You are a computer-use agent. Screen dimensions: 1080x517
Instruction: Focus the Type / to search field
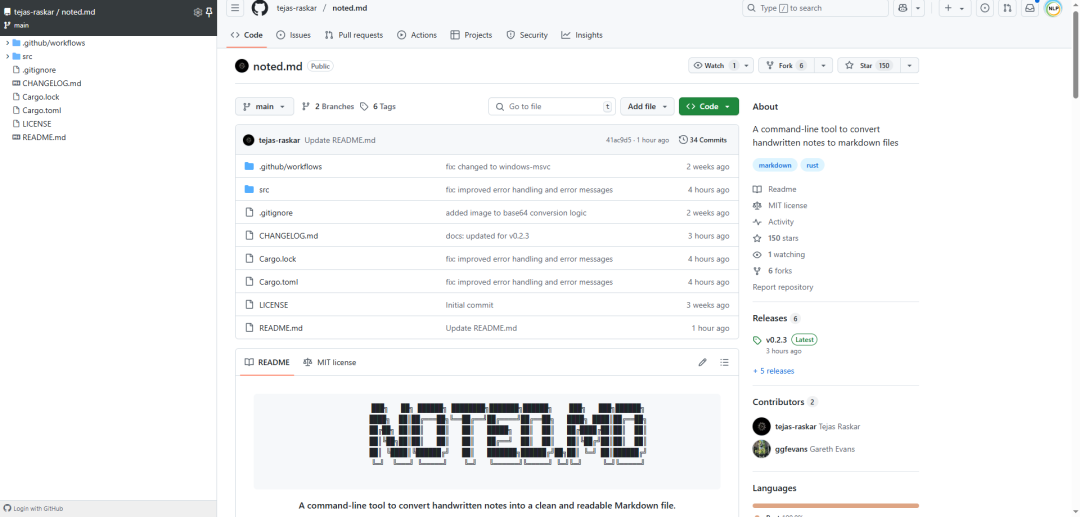pos(816,8)
